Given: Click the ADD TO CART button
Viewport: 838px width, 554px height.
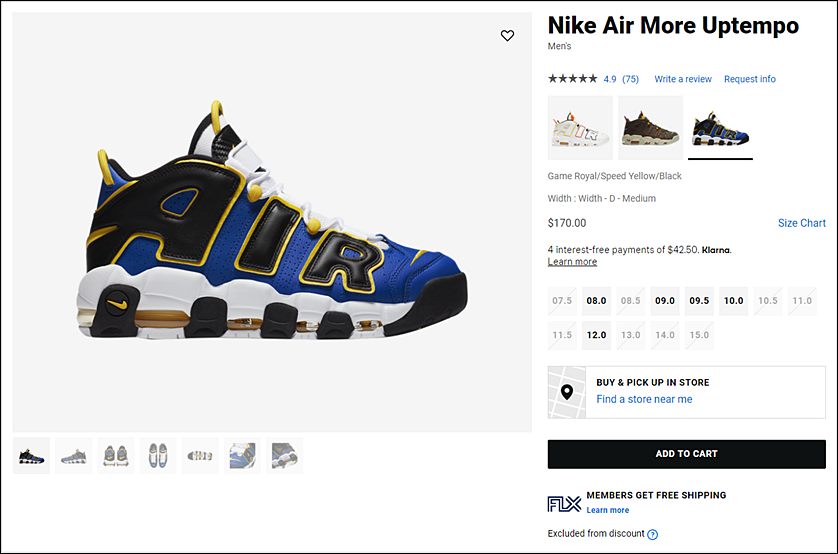Looking at the screenshot, I should 687,454.
